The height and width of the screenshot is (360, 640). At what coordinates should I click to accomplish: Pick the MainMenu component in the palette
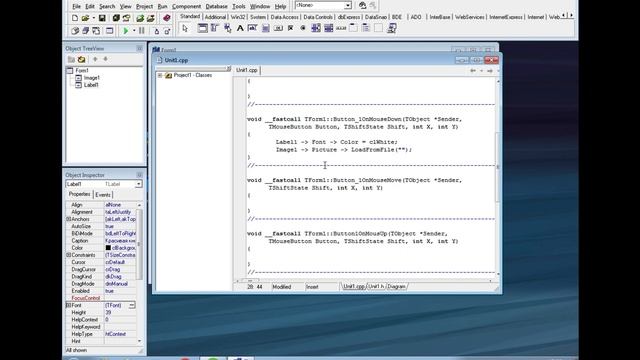[215, 28]
